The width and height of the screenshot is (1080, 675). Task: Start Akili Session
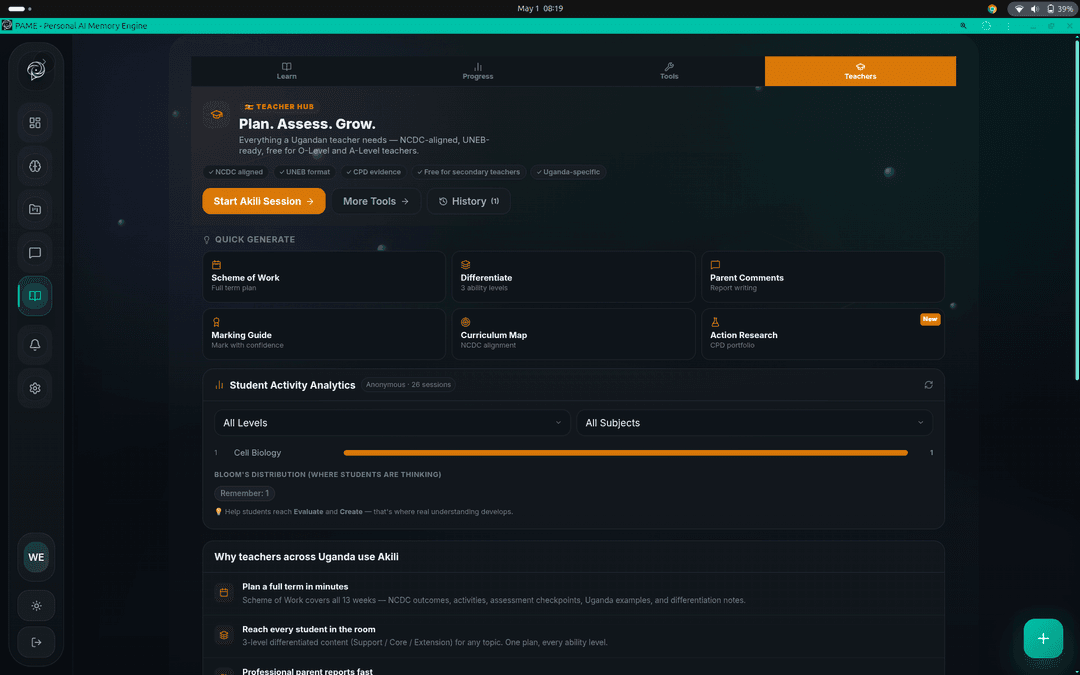(264, 201)
